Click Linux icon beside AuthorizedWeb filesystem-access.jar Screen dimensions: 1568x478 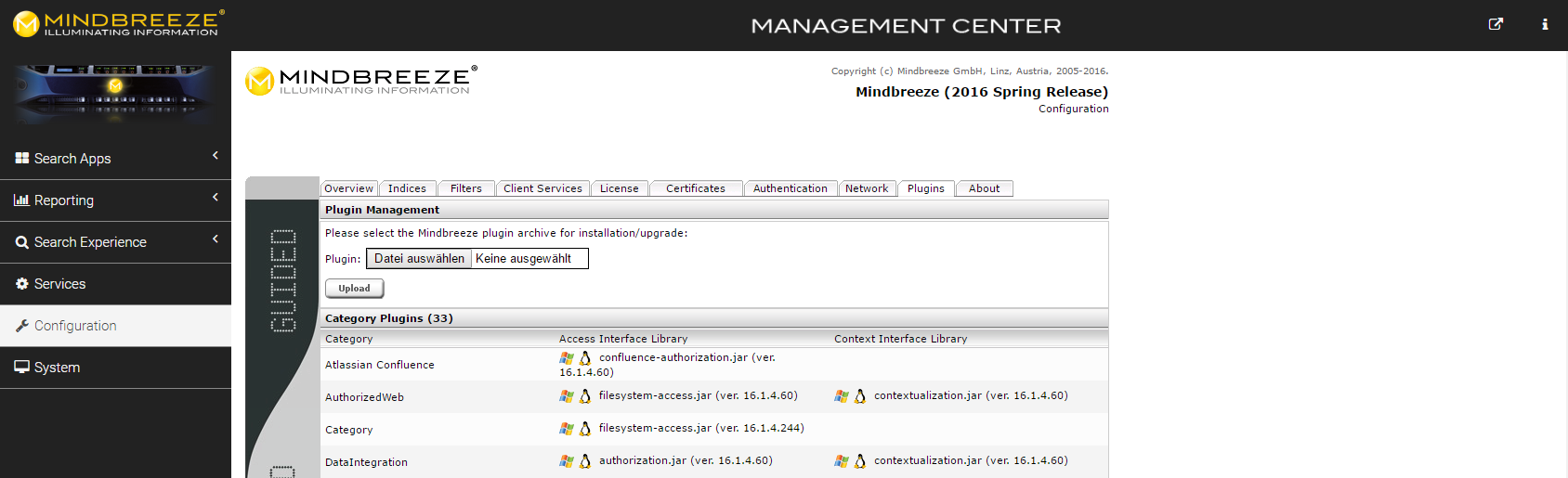point(585,395)
